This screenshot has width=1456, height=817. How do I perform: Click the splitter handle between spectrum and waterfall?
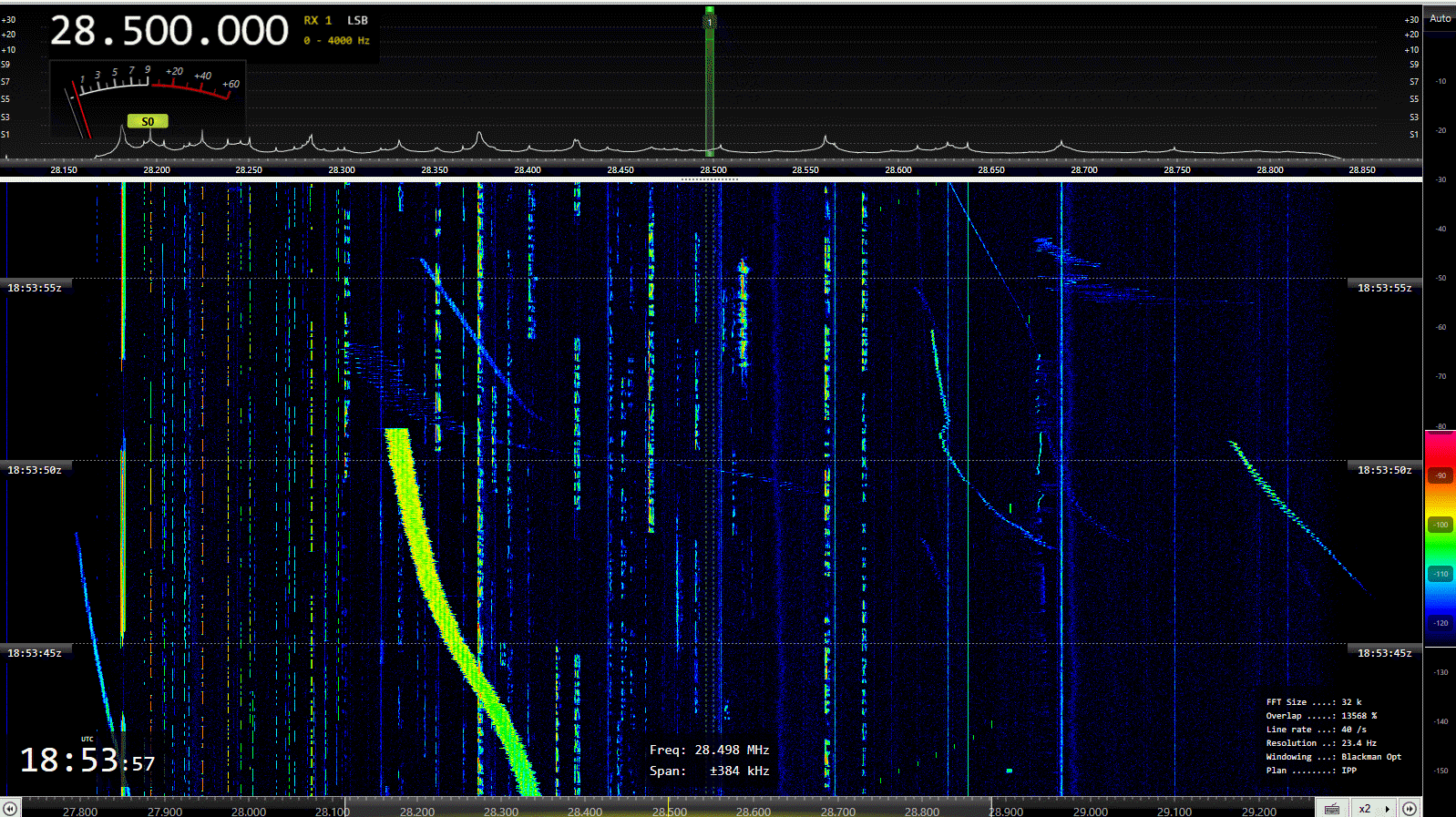click(710, 179)
